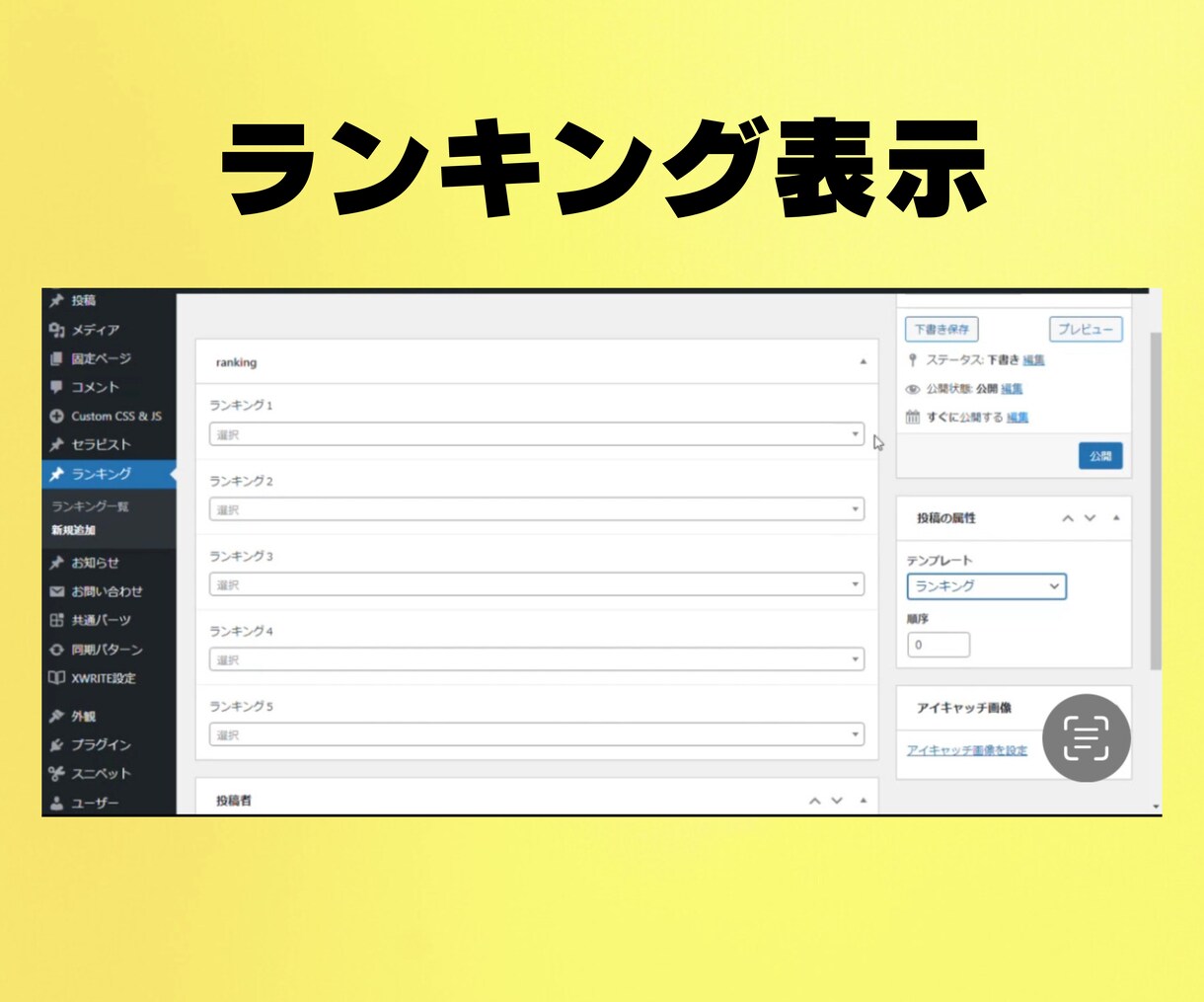Edit the ステータス via 編集 link
This screenshot has height=1002, width=1204.
coord(1033,360)
